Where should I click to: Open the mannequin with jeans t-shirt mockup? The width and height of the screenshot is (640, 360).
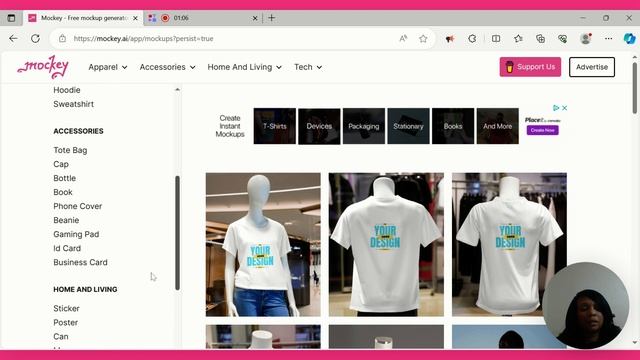pos(263,244)
